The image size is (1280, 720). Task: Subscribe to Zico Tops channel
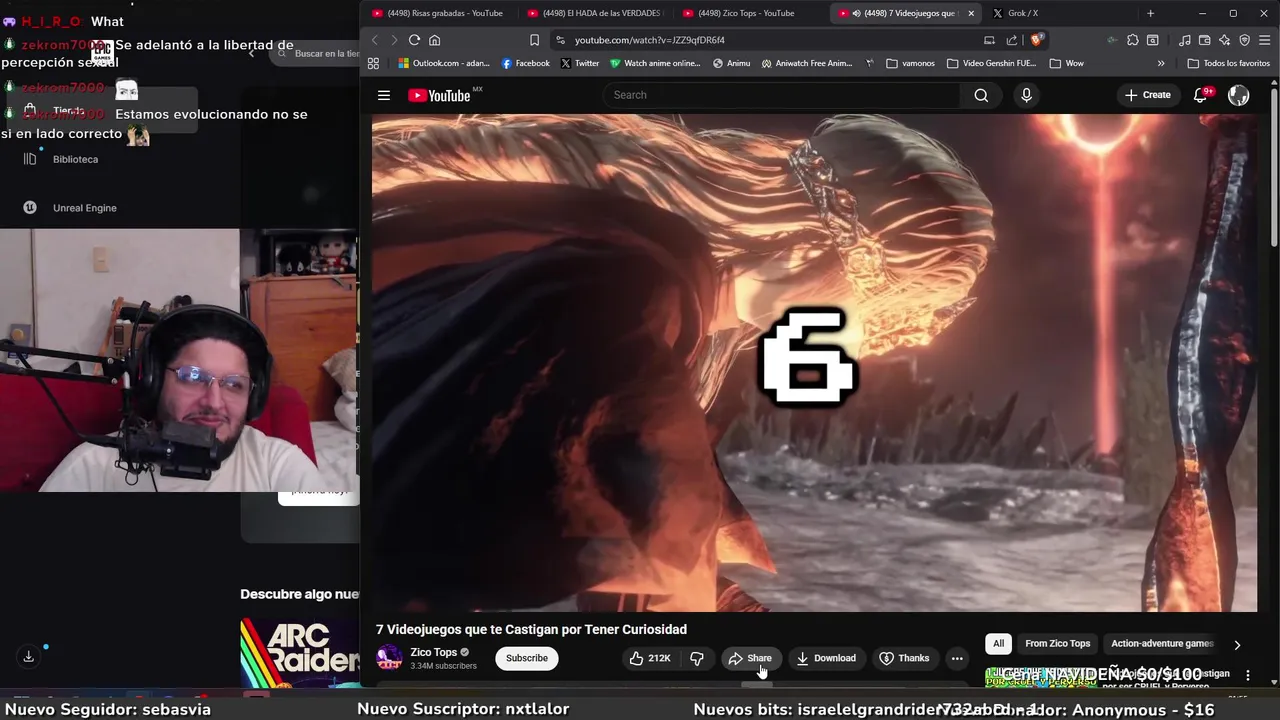tap(527, 658)
